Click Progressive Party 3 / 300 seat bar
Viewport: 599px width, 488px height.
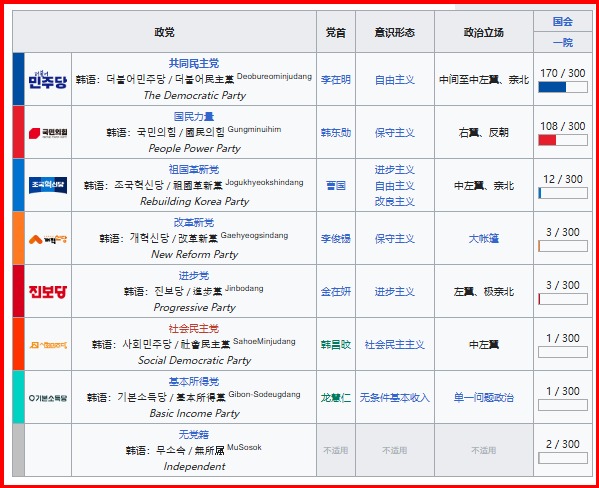pos(563,299)
